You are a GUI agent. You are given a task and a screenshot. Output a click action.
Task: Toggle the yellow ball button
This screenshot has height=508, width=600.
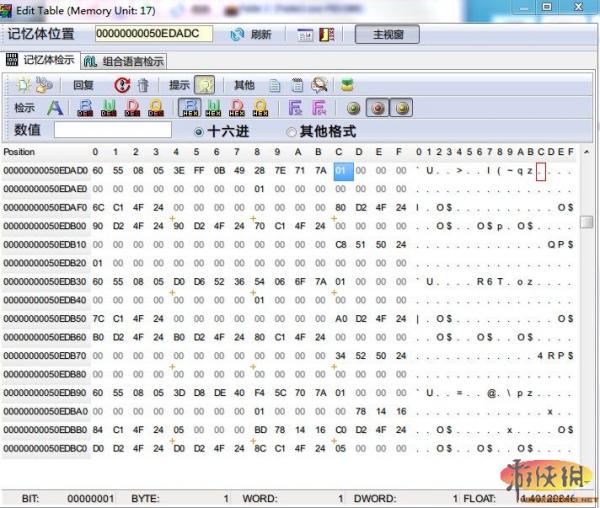[401, 108]
